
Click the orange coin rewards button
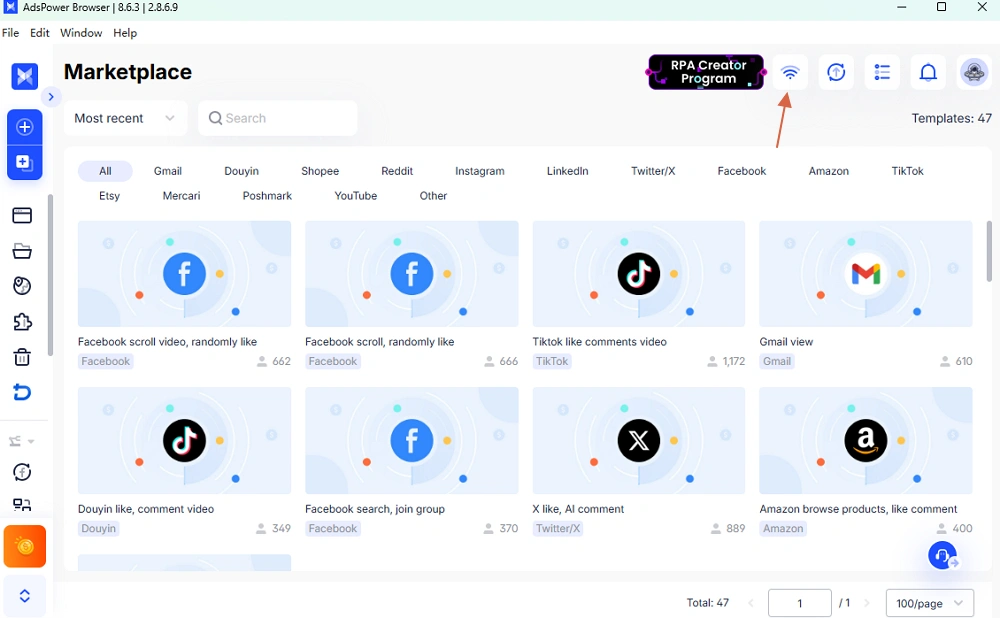[25, 546]
